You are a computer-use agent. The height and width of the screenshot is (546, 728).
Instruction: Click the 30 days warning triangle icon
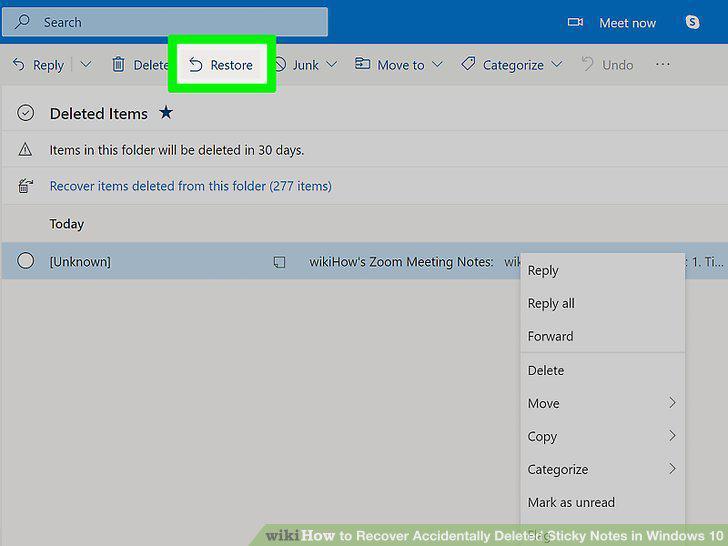[x=25, y=150]
